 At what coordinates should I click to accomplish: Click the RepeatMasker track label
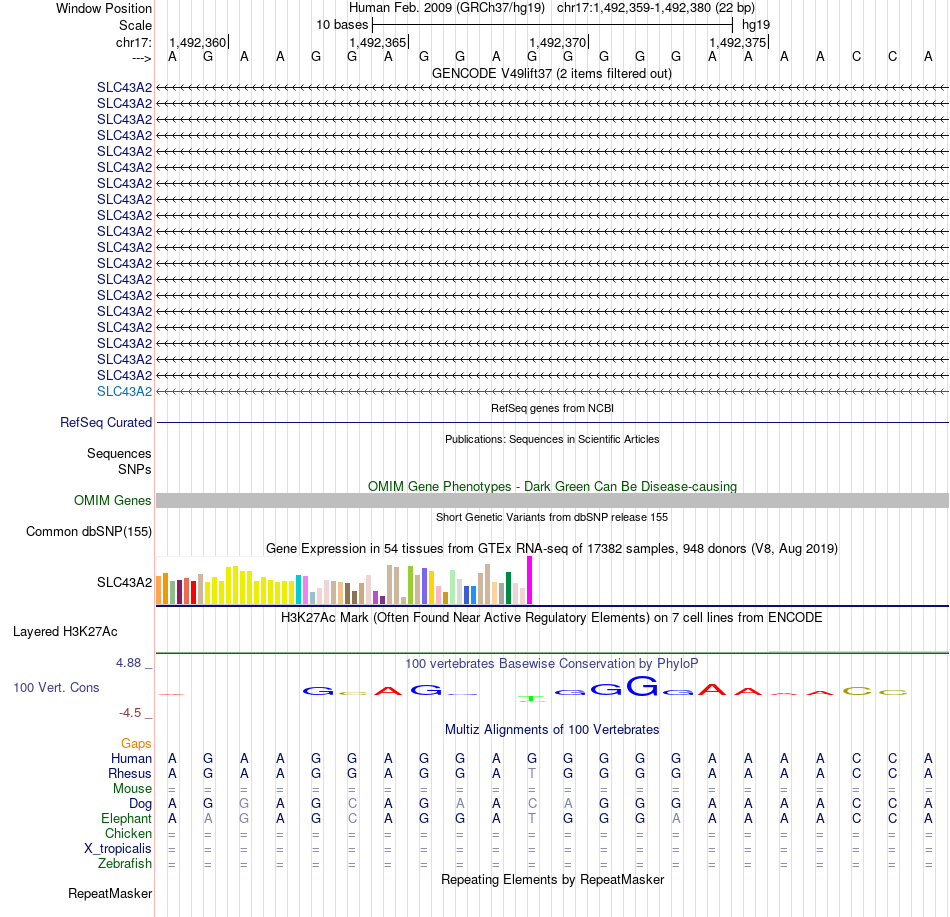(x=110, y=893)
